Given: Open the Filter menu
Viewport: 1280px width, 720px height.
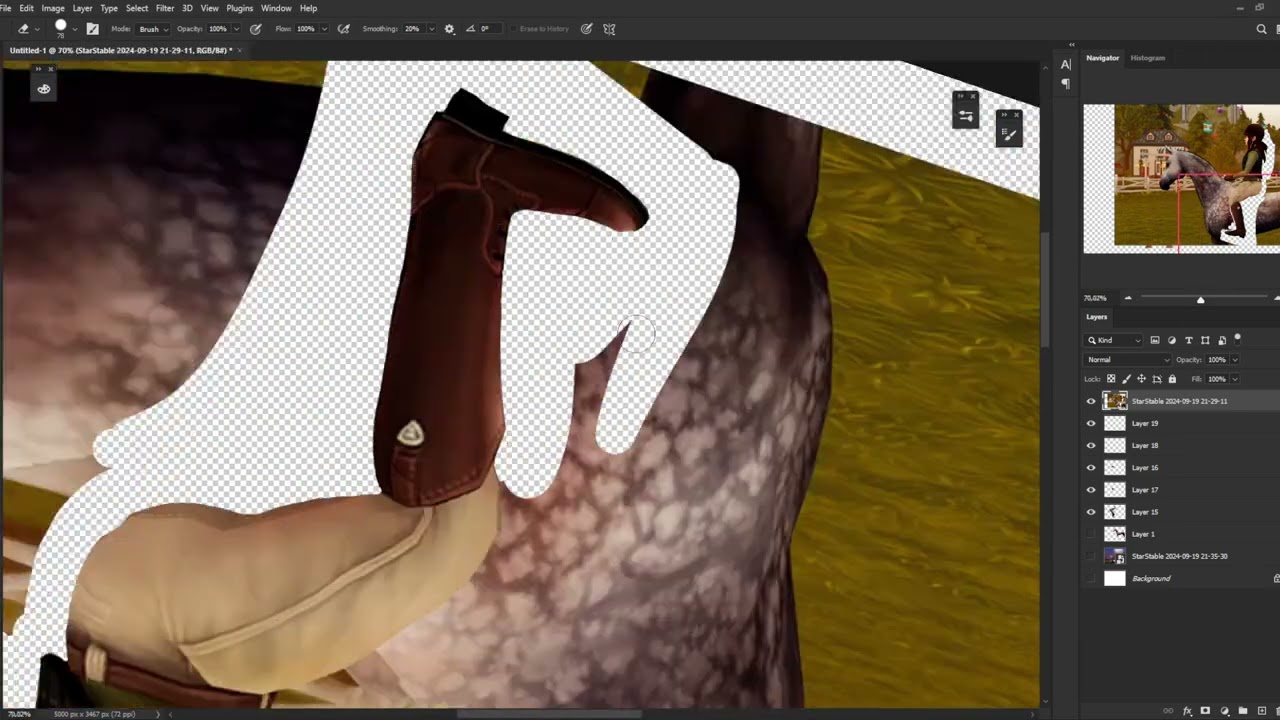Looking at the screenshot, I should click(165, 8).
